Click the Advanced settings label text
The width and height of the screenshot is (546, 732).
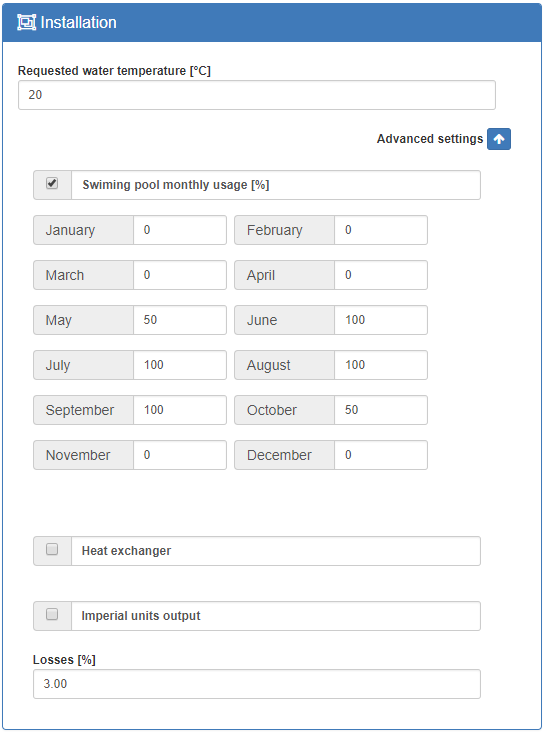pos(430,139)
